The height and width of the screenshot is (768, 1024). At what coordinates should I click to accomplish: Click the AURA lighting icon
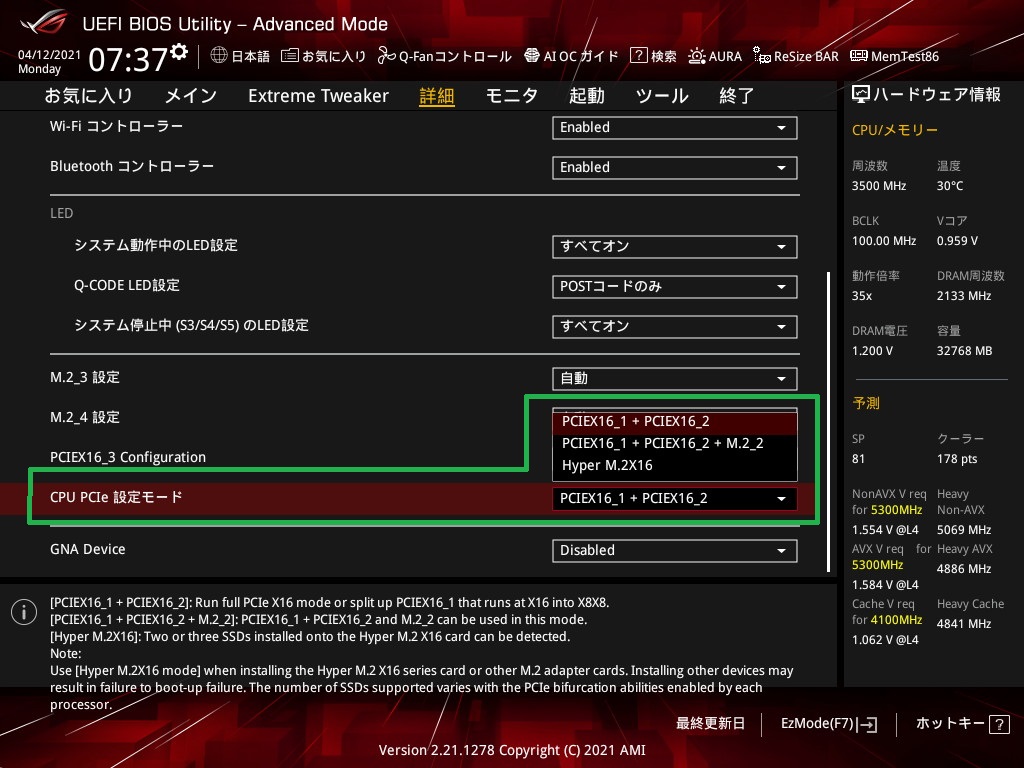tap(697, 56)
